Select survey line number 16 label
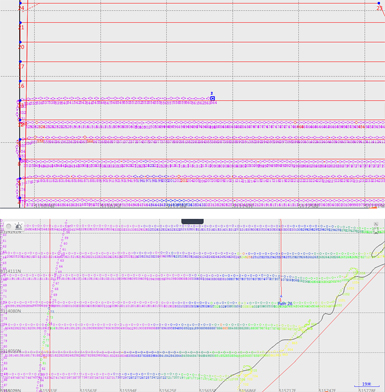 pyautogui.click(x=21, y=86)
